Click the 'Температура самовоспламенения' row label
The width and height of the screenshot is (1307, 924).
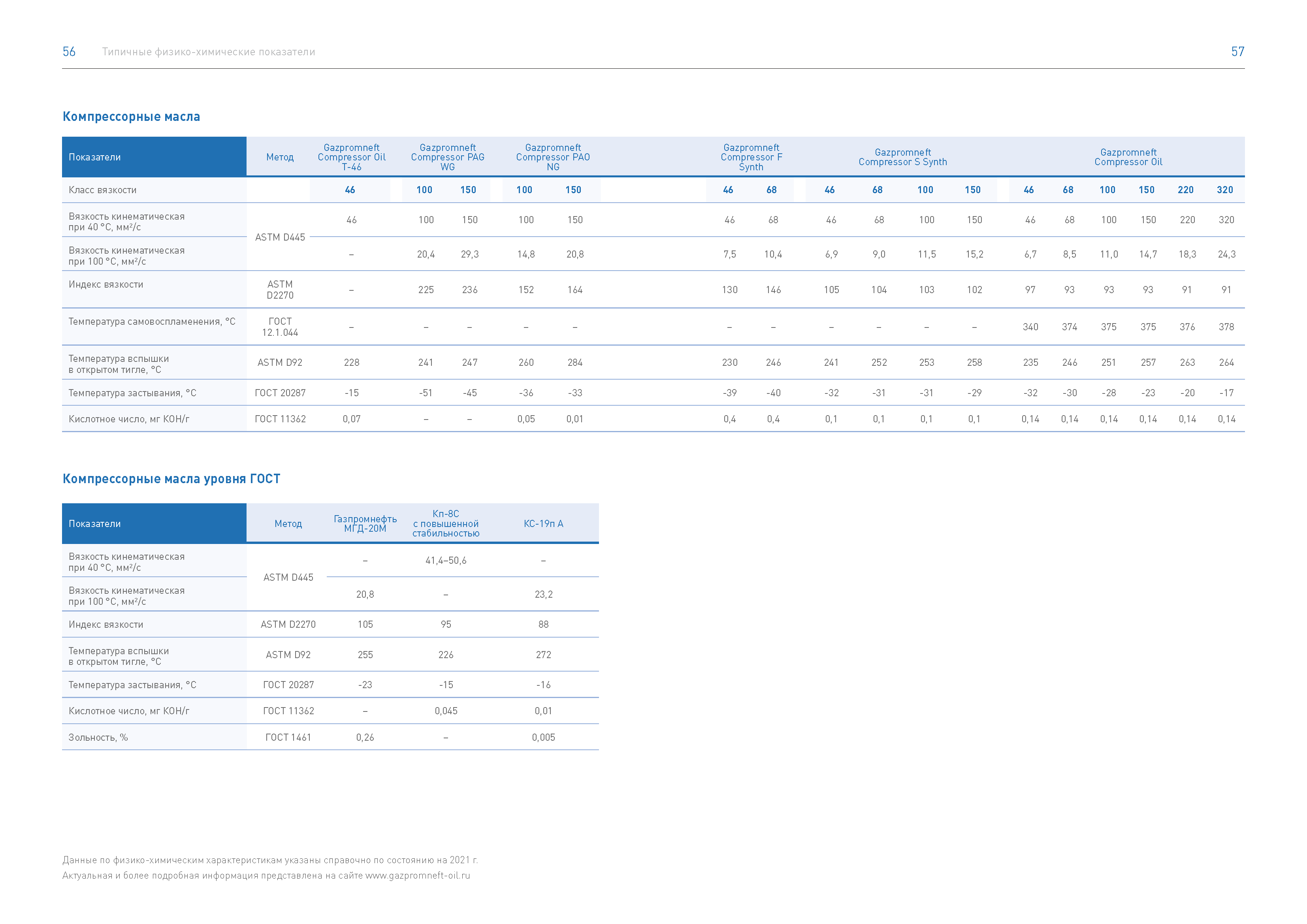(152, 322)
